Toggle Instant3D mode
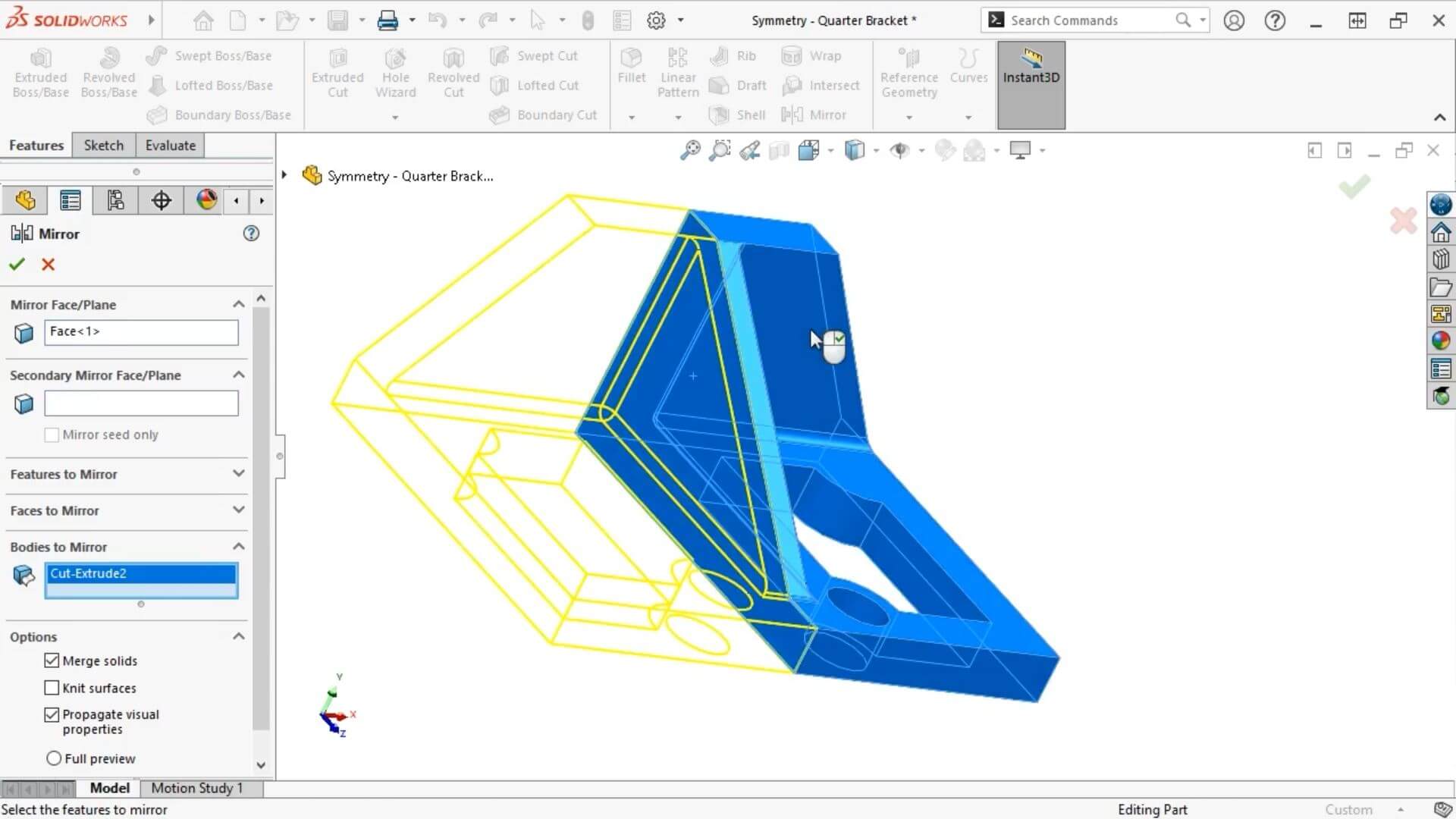The height and width of the screenshot is (819, 1456). point(1030,72)
